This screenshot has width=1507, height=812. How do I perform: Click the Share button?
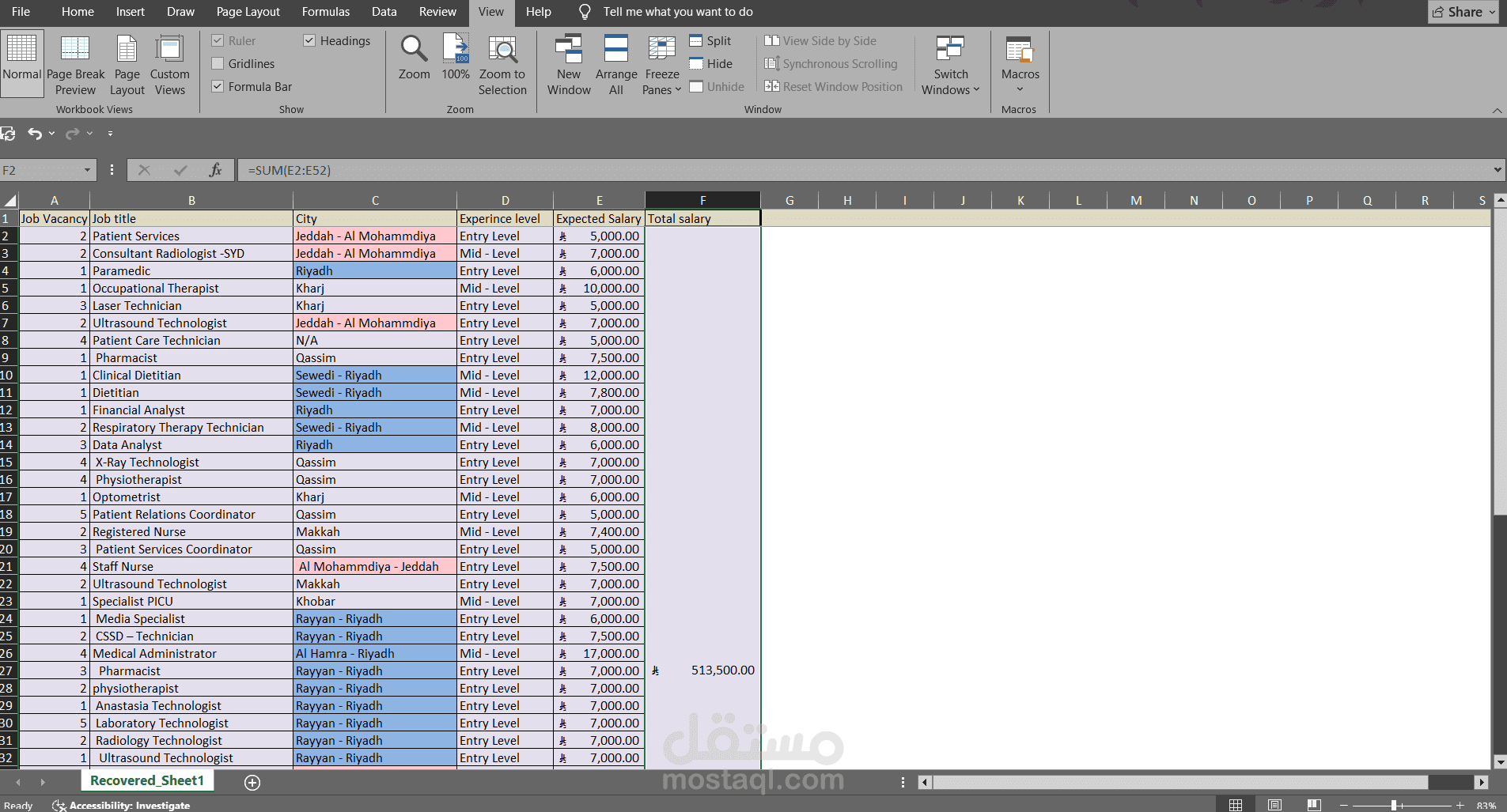[1463, 12]
